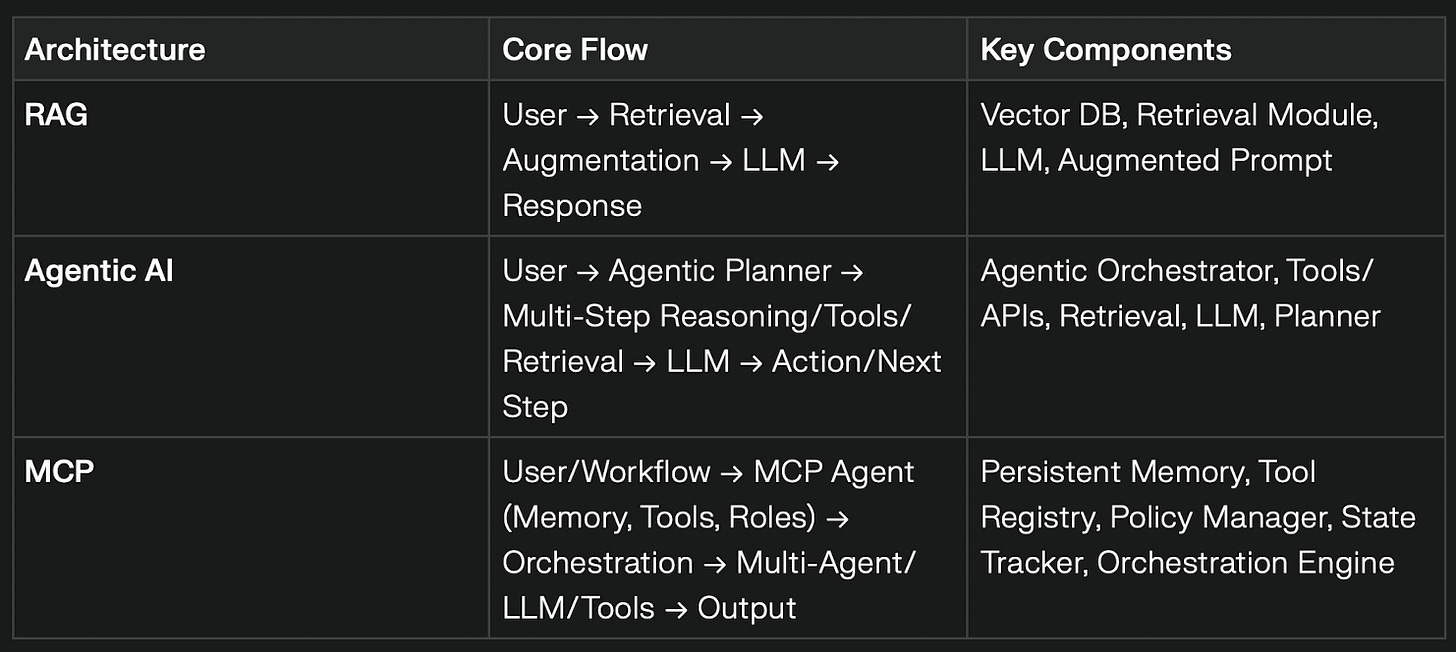
Task: Click the Core Flow column header
Action: point(575,50)
